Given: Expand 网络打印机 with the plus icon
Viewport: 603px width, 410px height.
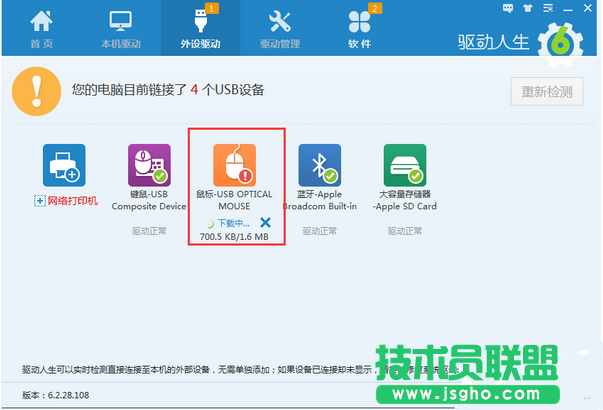Looking at the screenshot, I should (39, 201).
